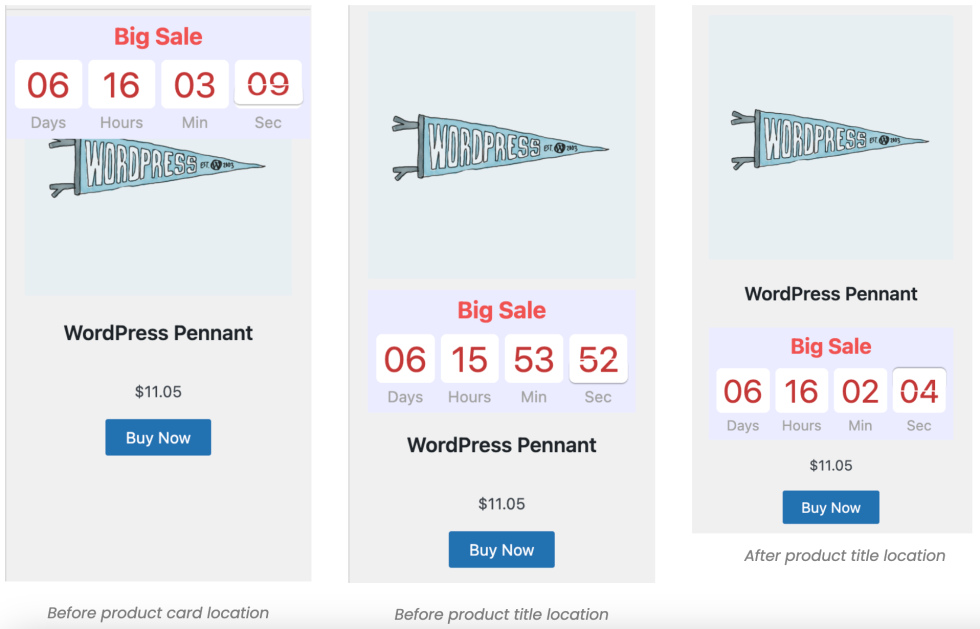Open the middle WordPress Pennant title link

501,445
